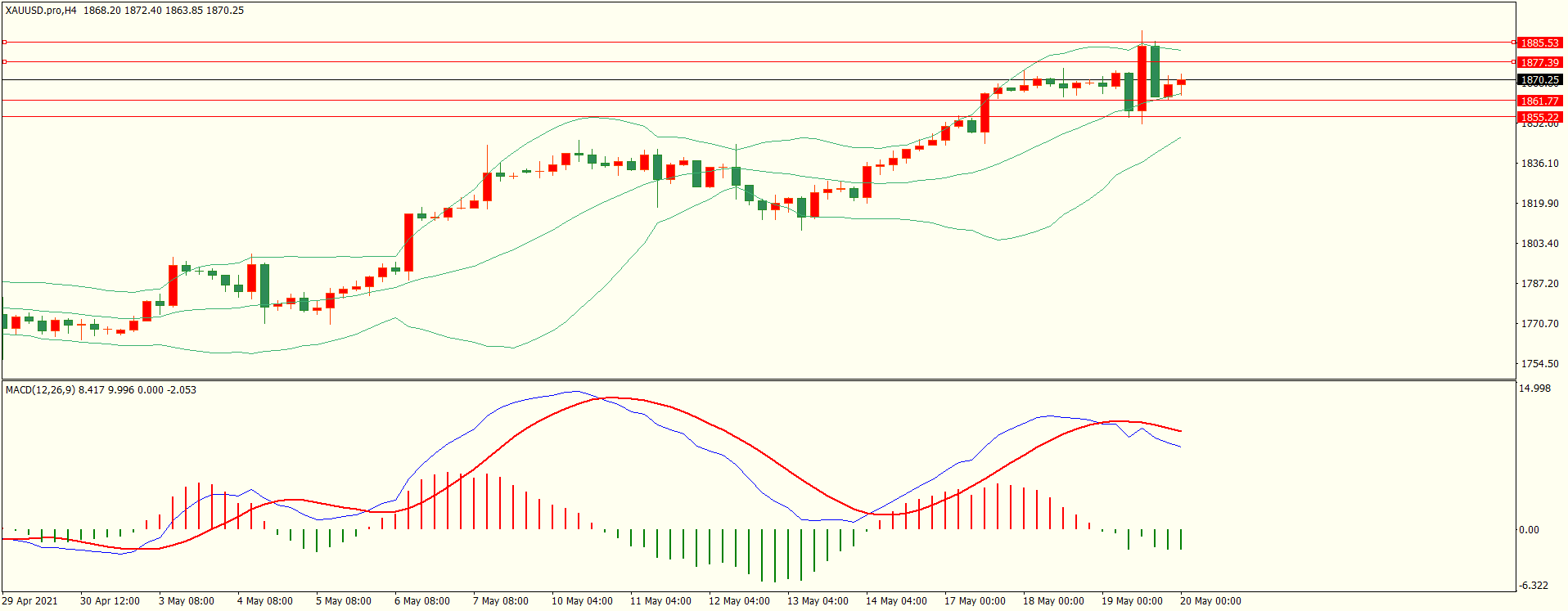Click the 1819.90 price scale value
The image size is (1568, 611).
point(1539,204)
